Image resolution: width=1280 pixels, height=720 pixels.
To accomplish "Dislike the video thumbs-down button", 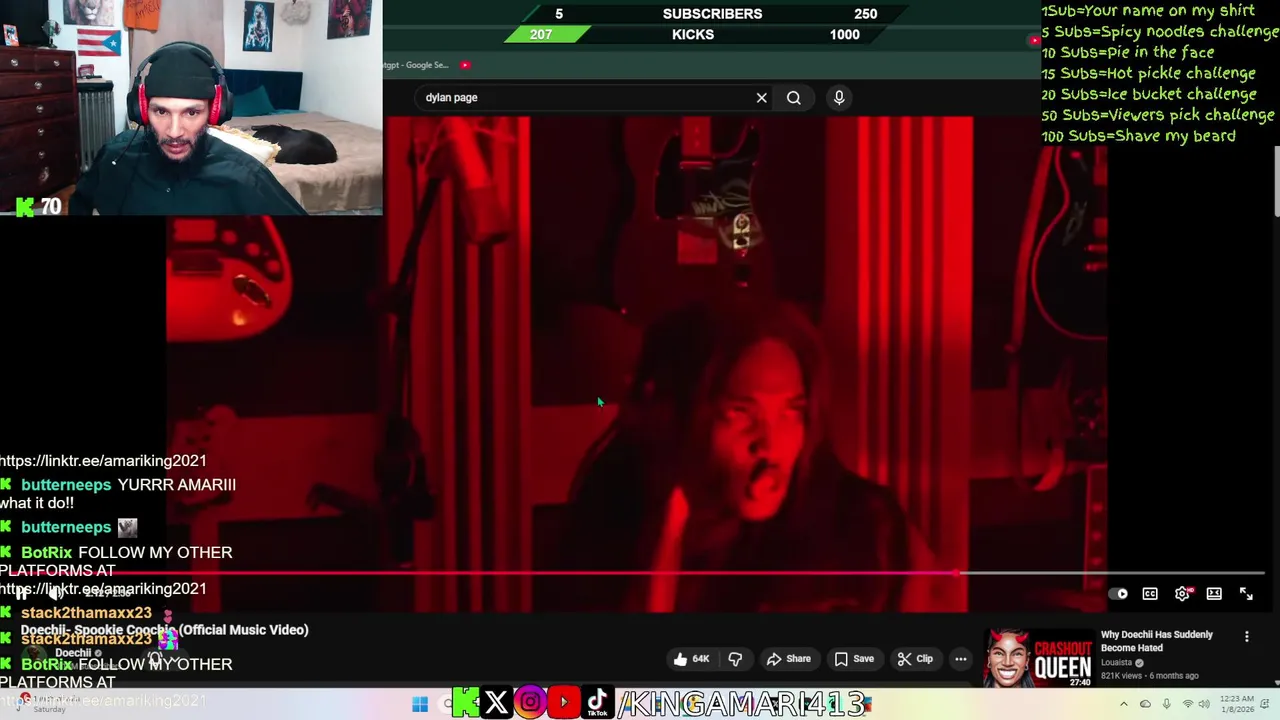I will [735, 659].
